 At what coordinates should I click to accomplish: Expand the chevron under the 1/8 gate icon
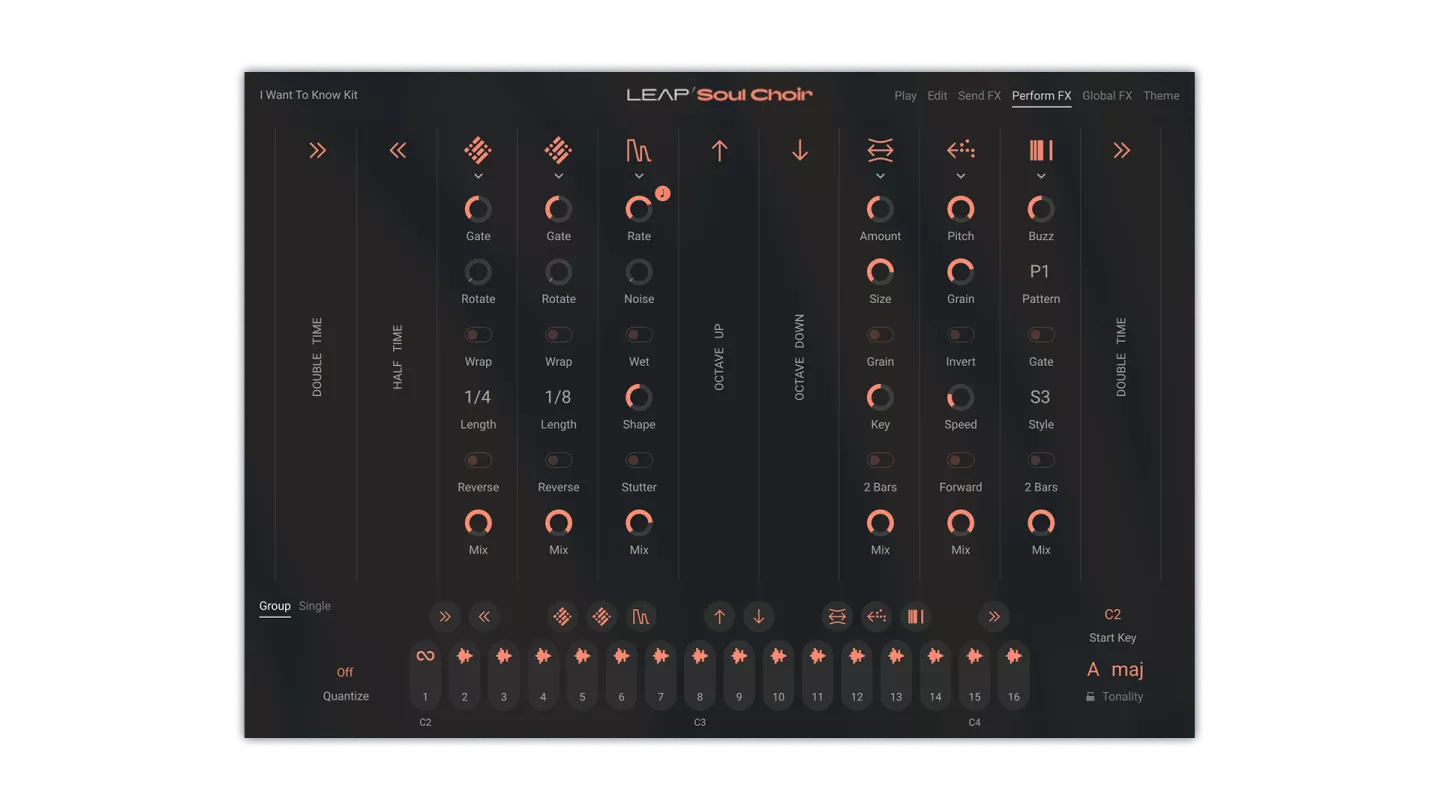(558, 176)
